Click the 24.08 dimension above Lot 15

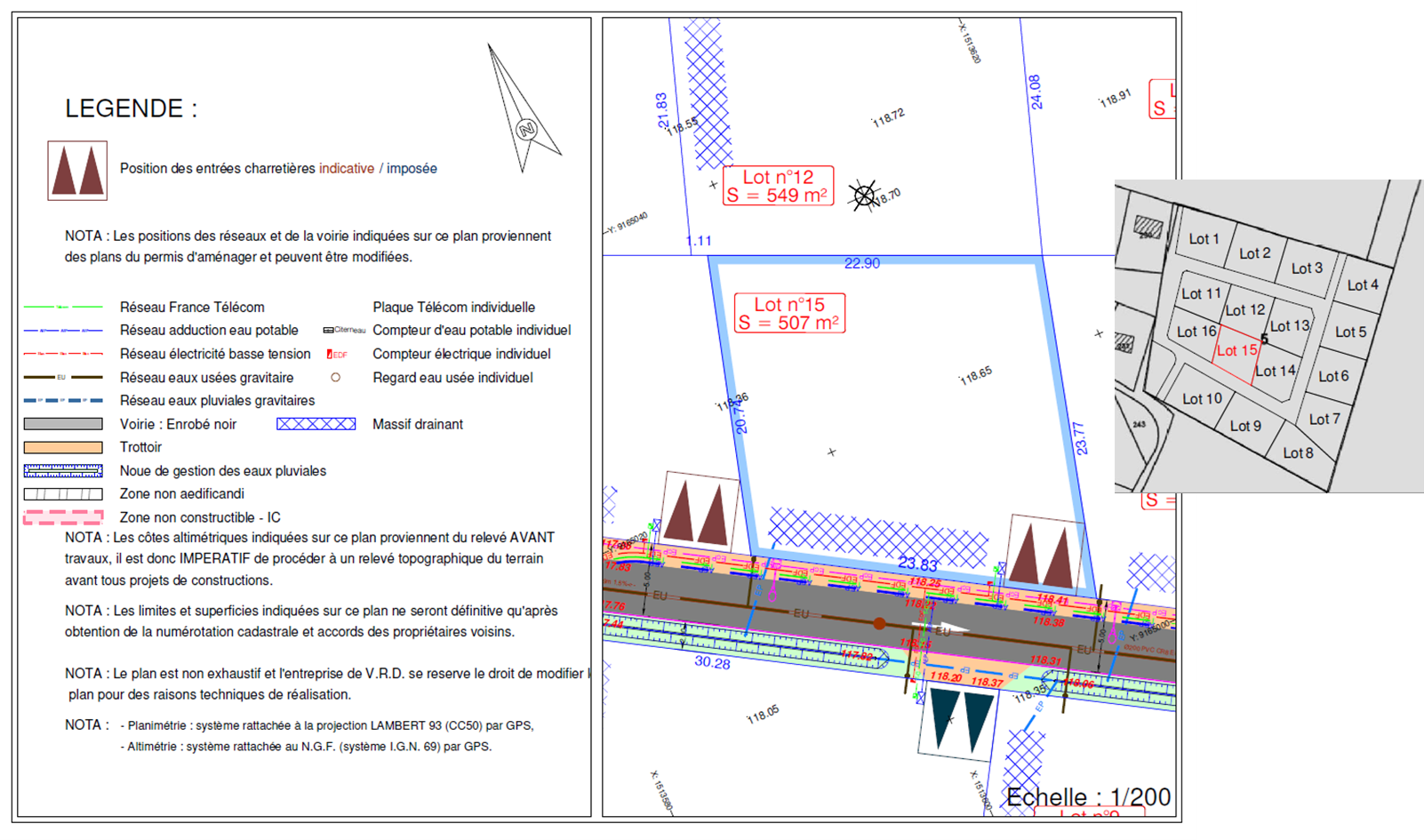(x=1036, y=92)
